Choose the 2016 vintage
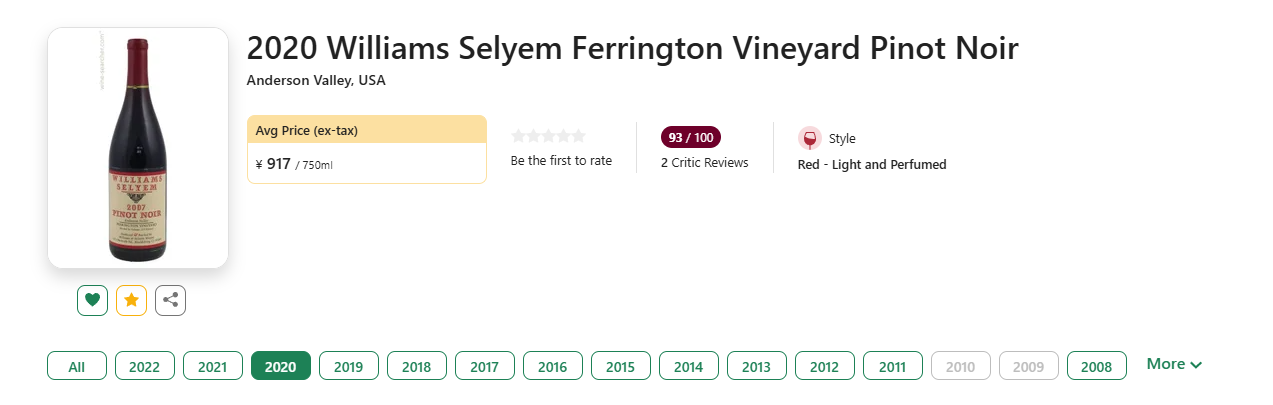Screen dimensions: 1273x405 (x=553, y=366)
